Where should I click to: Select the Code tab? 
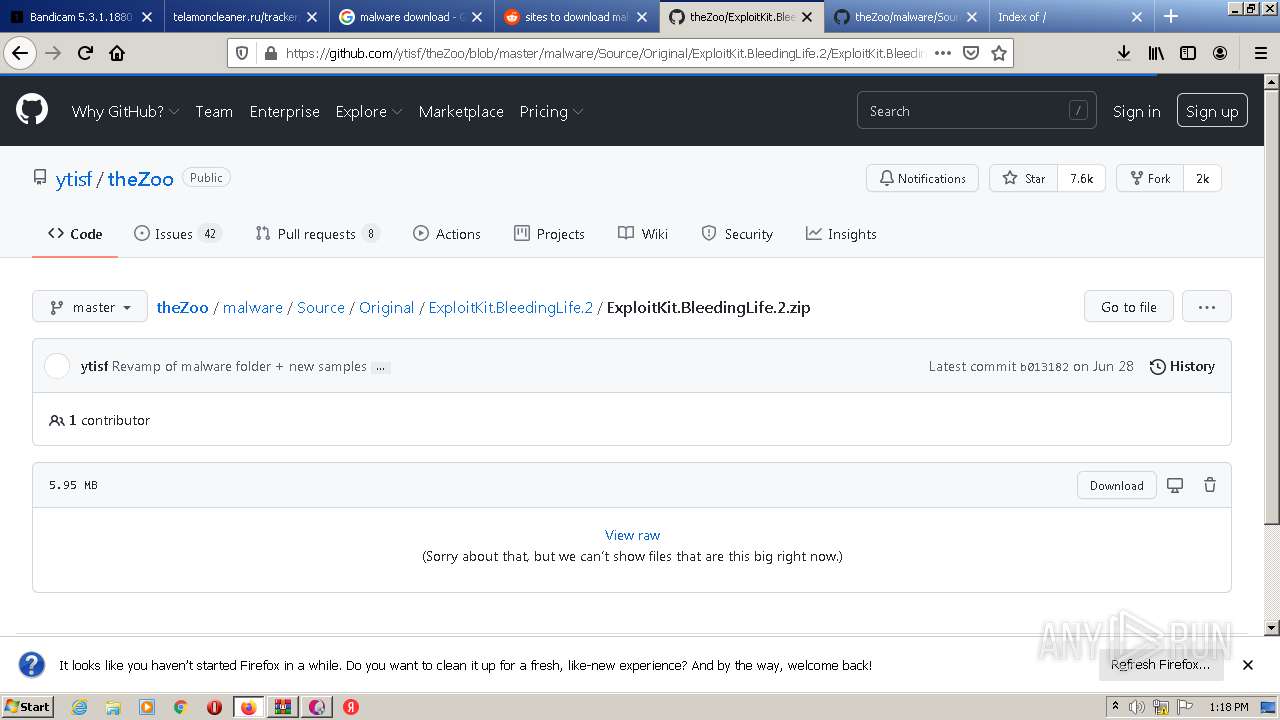click(75, 233)
